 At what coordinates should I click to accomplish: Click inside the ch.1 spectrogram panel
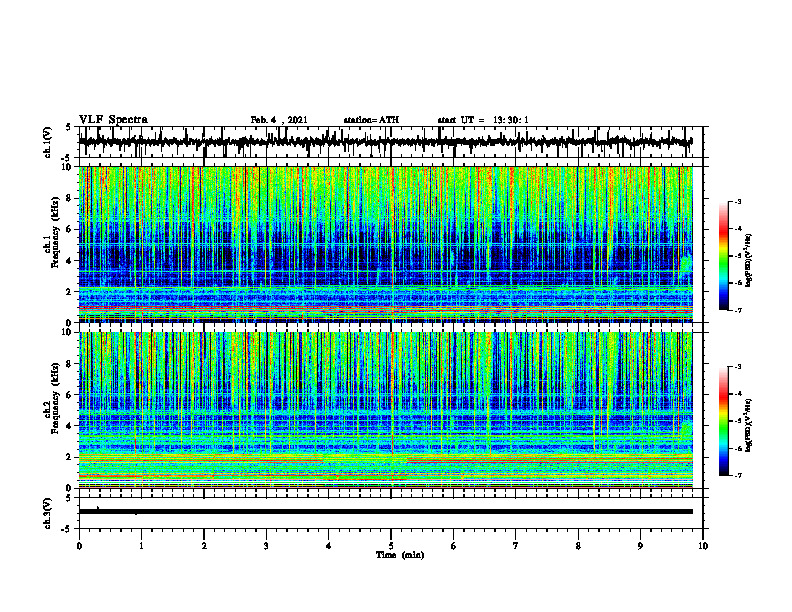pyautogui.click(x=385, y=244)
